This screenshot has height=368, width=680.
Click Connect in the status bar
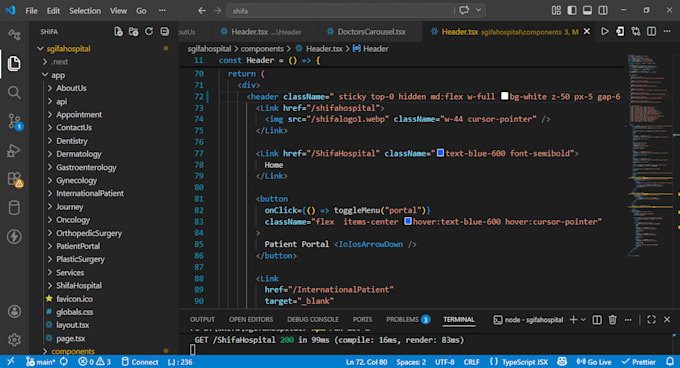pos(140,362)
